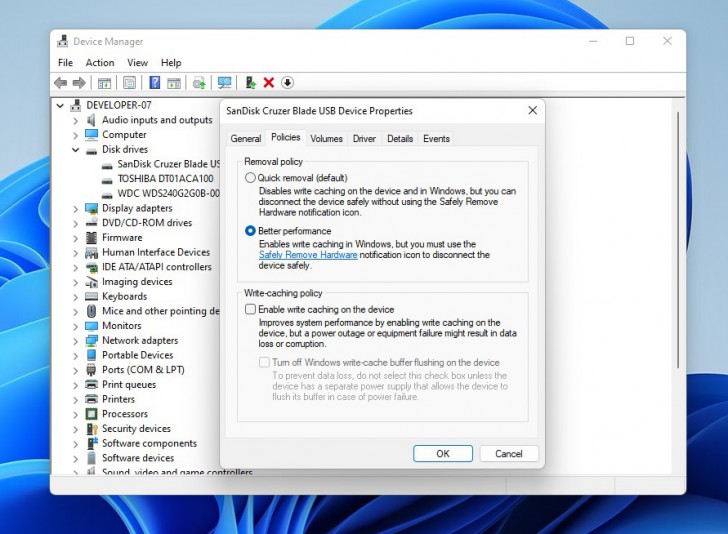Close the SanDisk properties dialog with the X

click(x=532, y=111)
